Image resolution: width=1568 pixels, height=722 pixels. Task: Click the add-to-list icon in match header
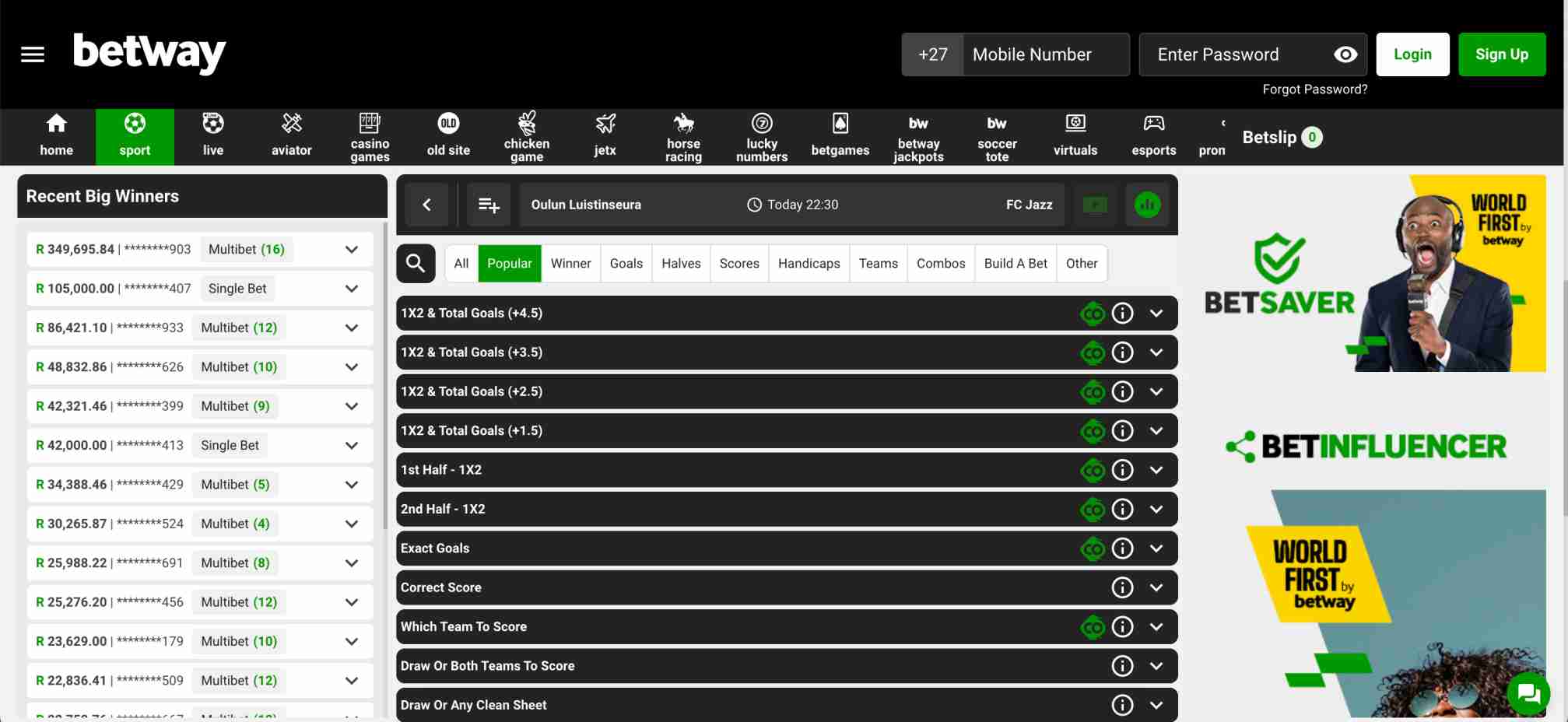tap(489, 205)
